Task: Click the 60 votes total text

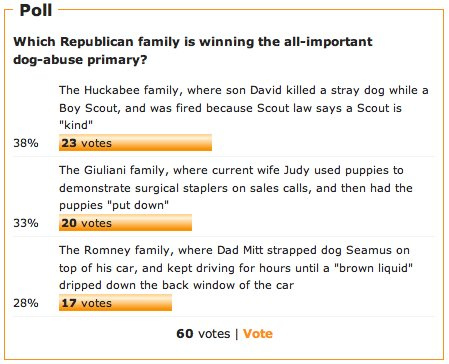Action: coord(203,334)
